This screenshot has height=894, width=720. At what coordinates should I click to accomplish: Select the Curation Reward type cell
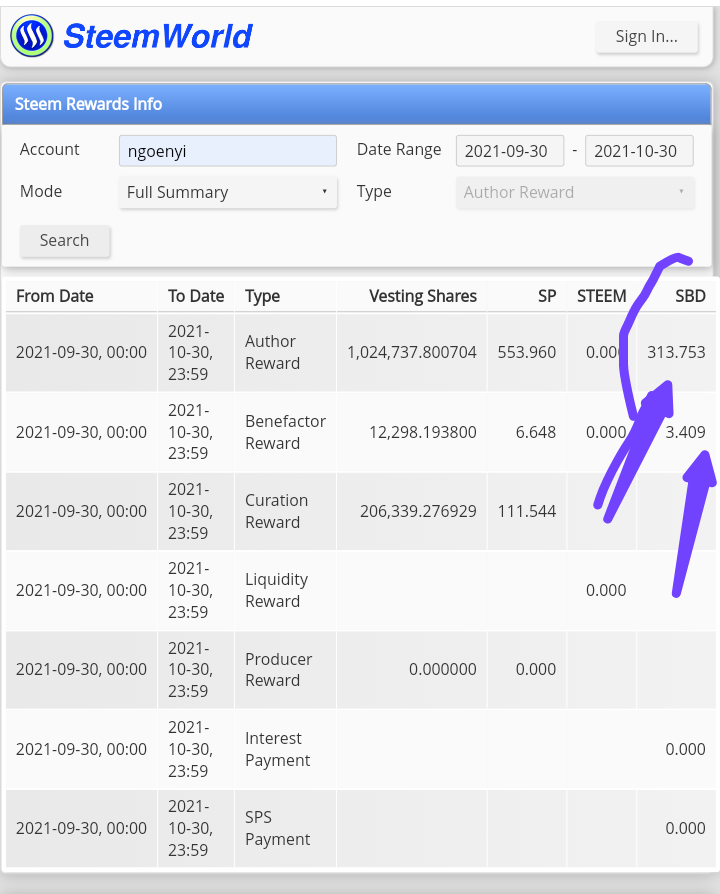click(285, 511)
